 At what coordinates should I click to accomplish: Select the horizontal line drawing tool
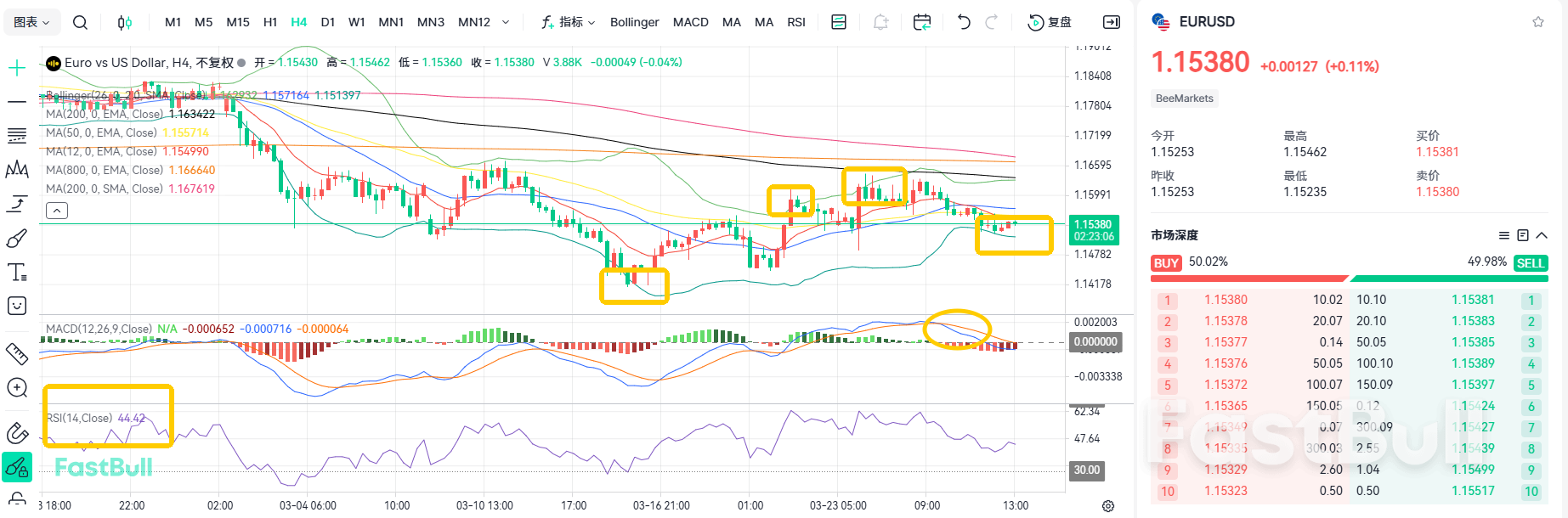click(17, 102)
